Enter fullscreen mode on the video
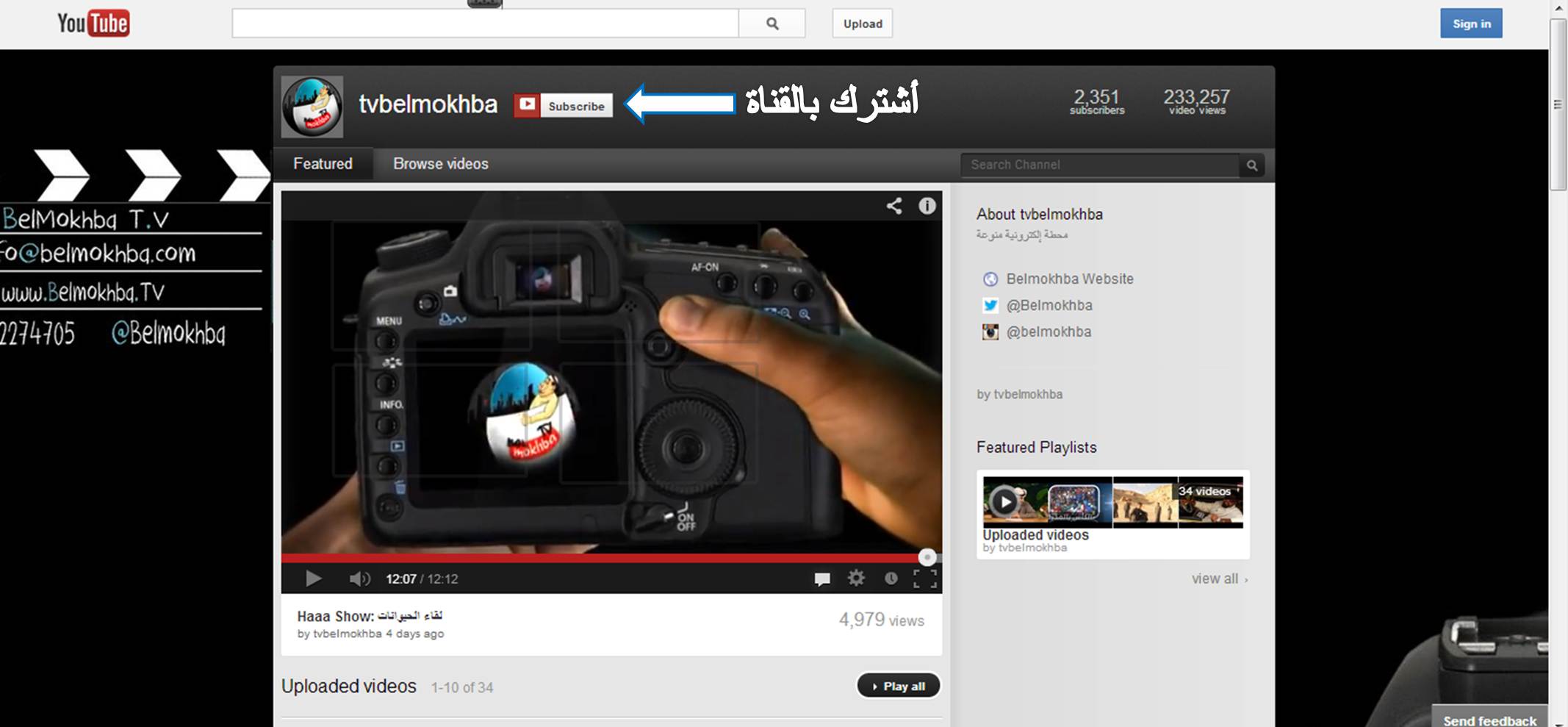The image size is (1568, 727). 924,579
